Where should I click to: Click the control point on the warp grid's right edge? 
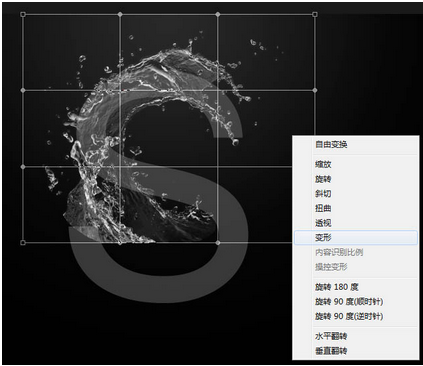315,90
